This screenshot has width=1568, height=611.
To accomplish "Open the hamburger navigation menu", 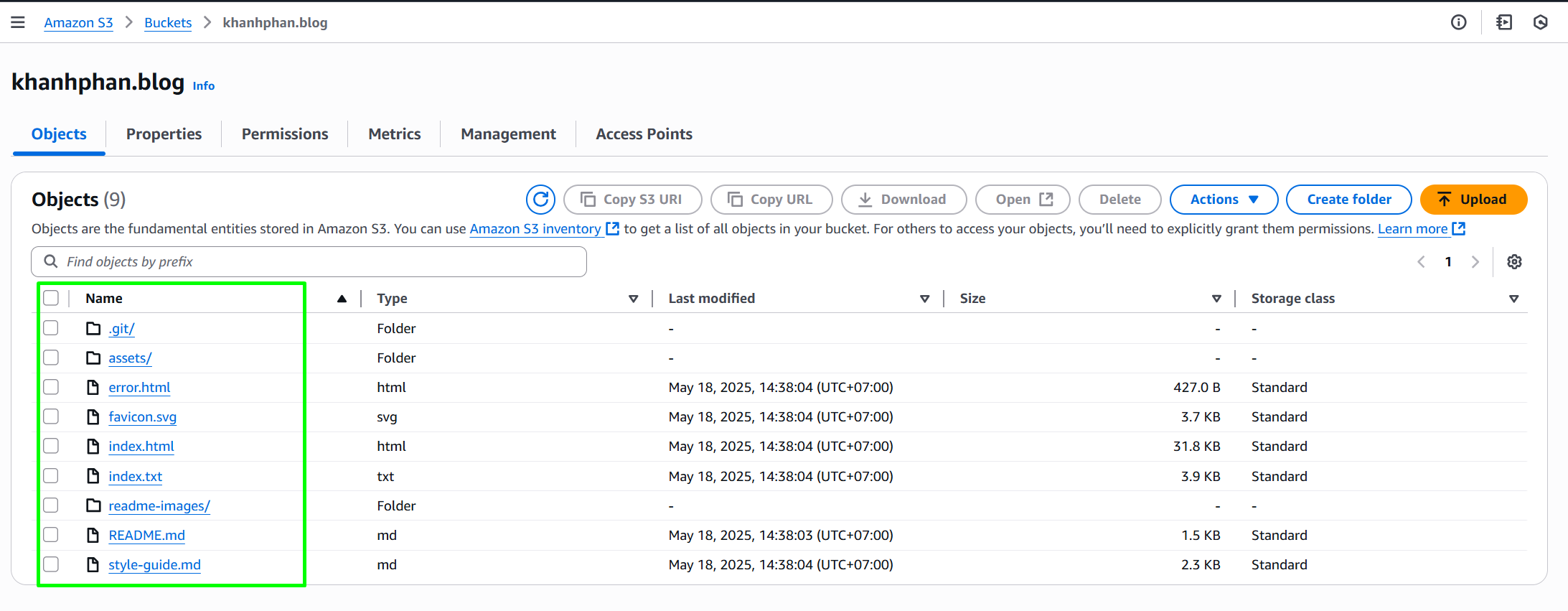I will [18, 22].
